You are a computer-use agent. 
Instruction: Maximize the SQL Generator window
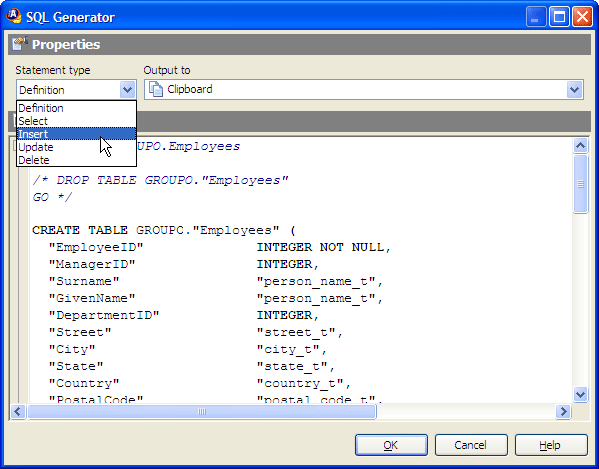click(559, 17)
